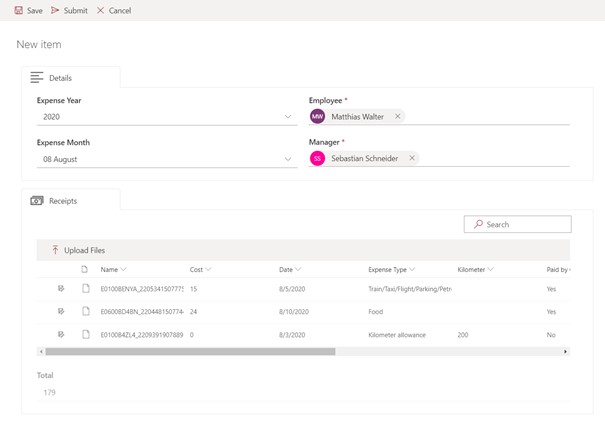This screenshot has width=605, height=421.
Task: Click date 8/10/2020
Action: pos(294,311)
